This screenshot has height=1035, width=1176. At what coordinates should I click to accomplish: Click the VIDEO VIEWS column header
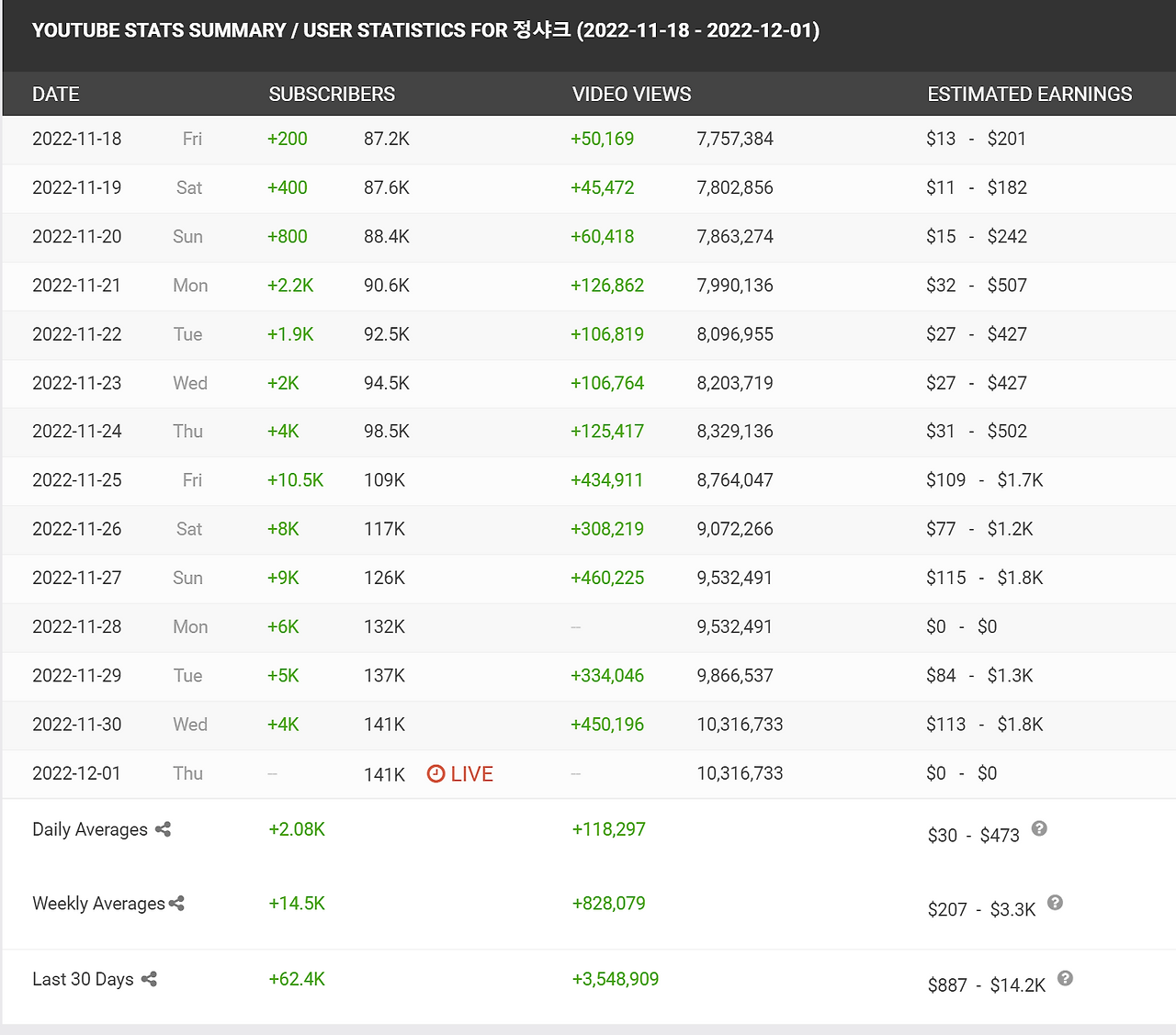pyautogui.click(x=632, y=94)
